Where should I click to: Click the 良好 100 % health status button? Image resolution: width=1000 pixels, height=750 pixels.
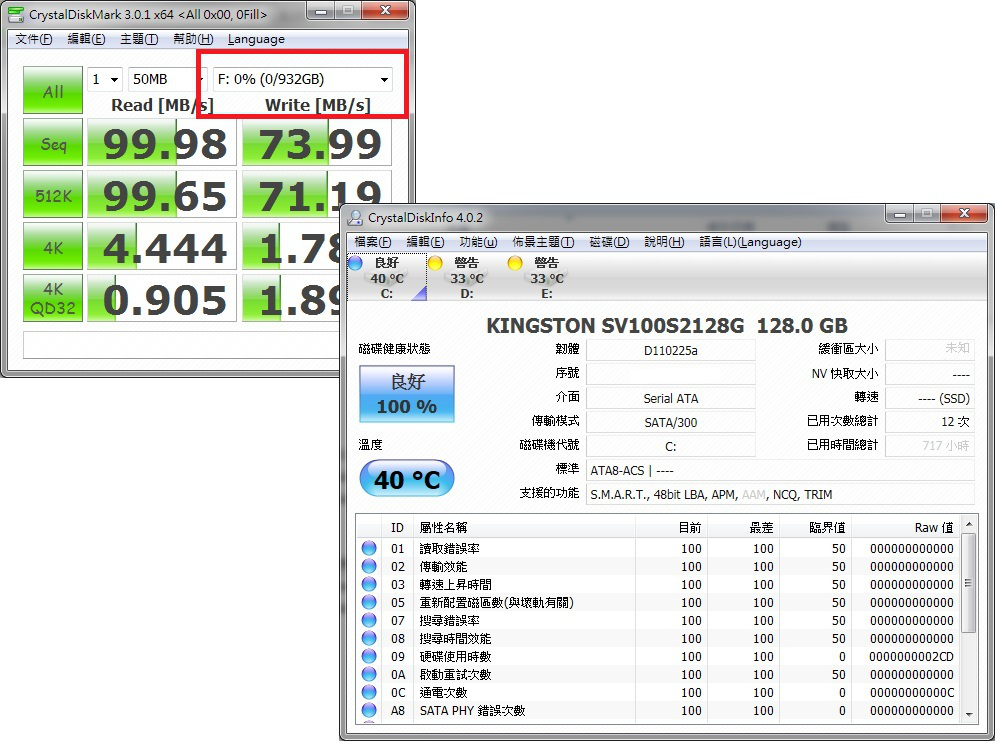[x=407, y=393]
